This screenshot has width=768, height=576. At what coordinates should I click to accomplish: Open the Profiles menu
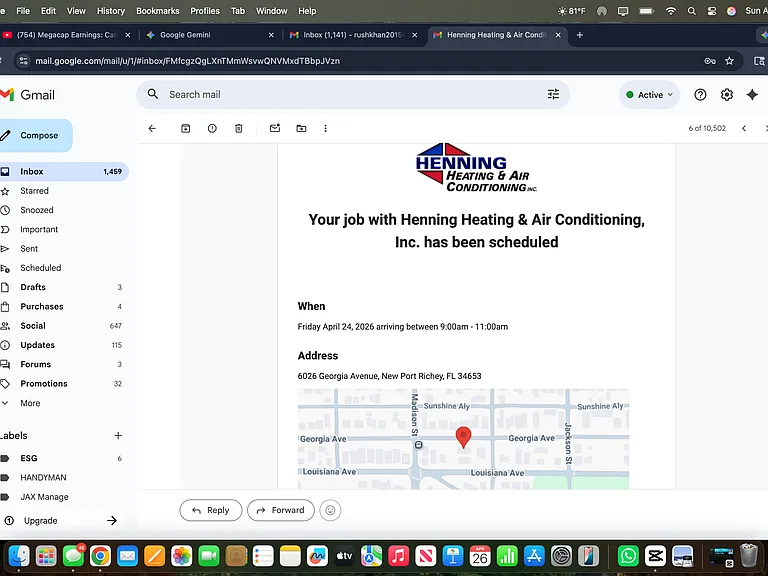pos(205,11)
